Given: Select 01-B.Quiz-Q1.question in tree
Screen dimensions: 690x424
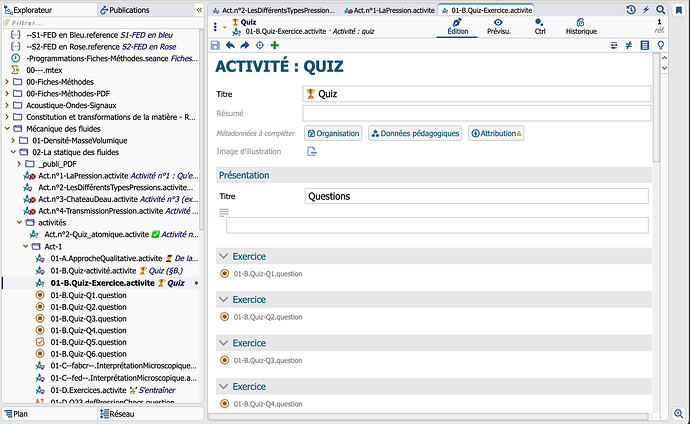Looking at the screenshot, I should 88,295.
